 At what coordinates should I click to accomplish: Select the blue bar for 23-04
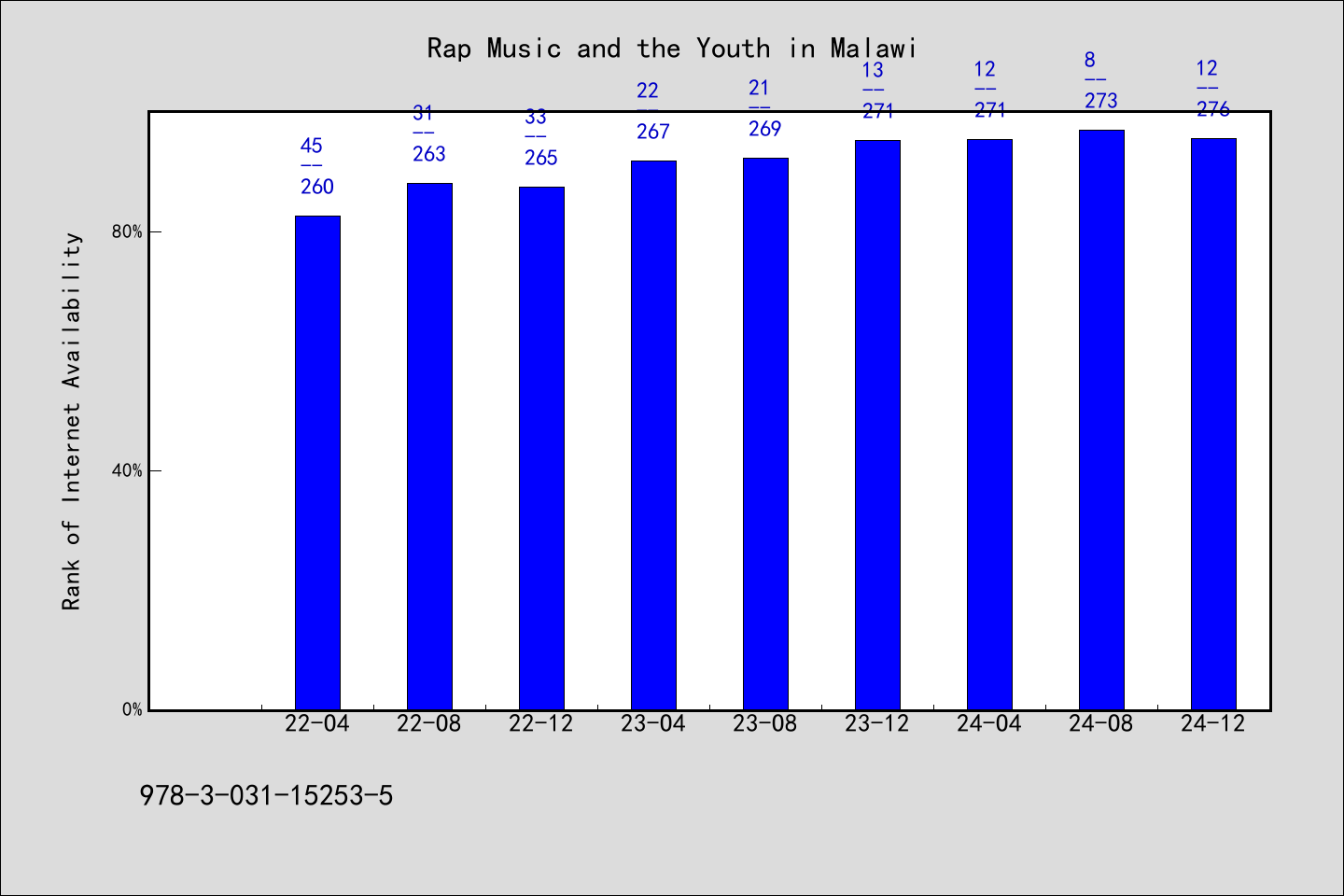[653, 435]
